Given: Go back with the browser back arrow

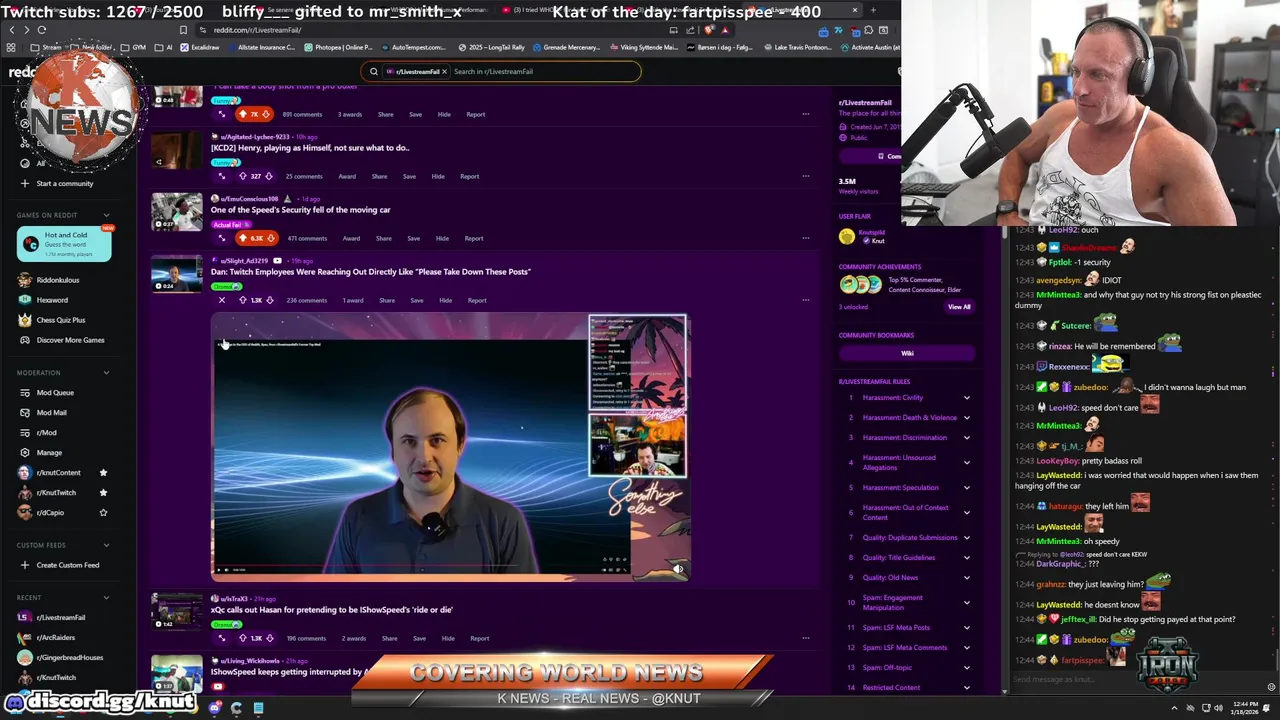Looking at the screenshot, I should [x=11, y=30].
